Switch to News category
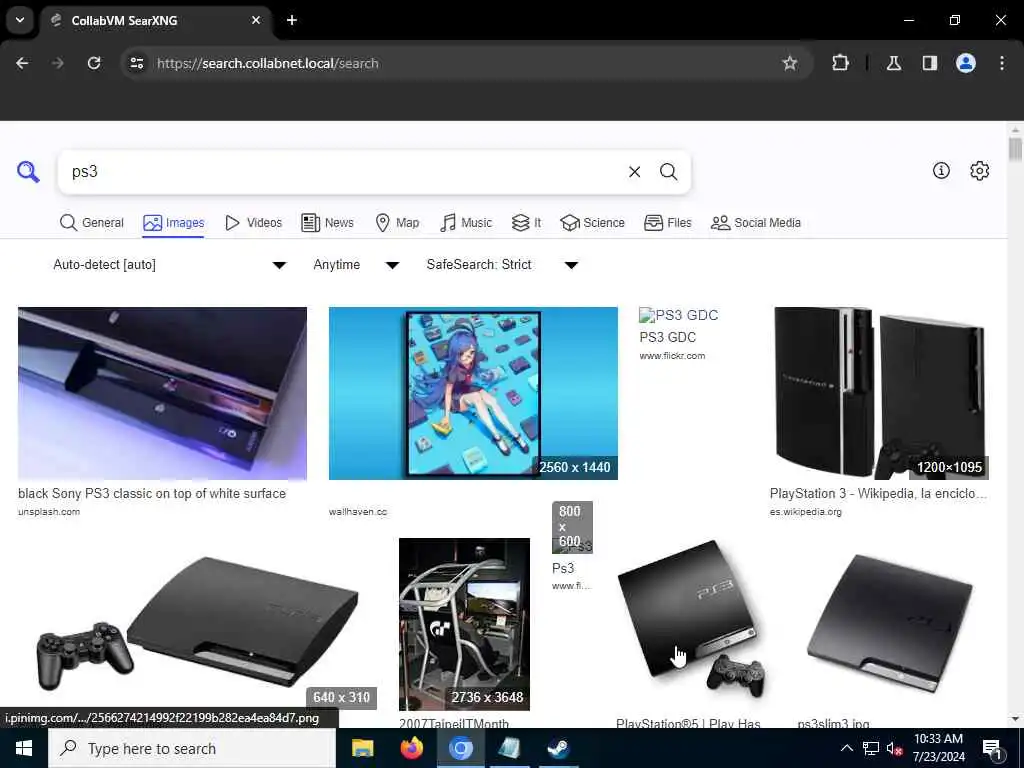The image size is (1024, 768). (327, 223)
